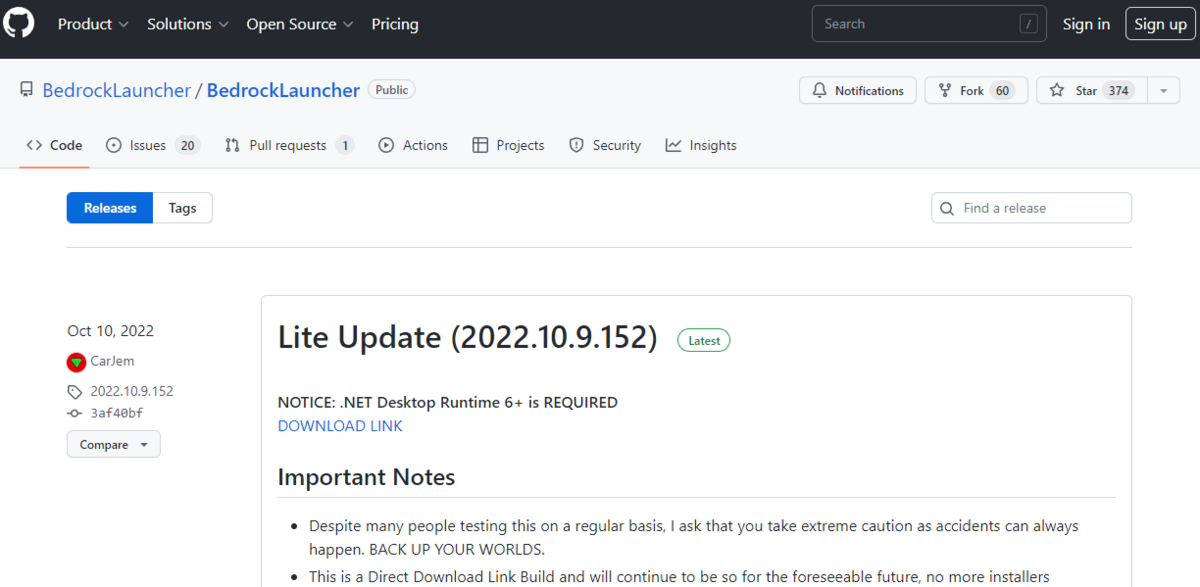The image size is (1200, 587).
Task: Switch to the Tags view
Action: [x=182, y=208]
